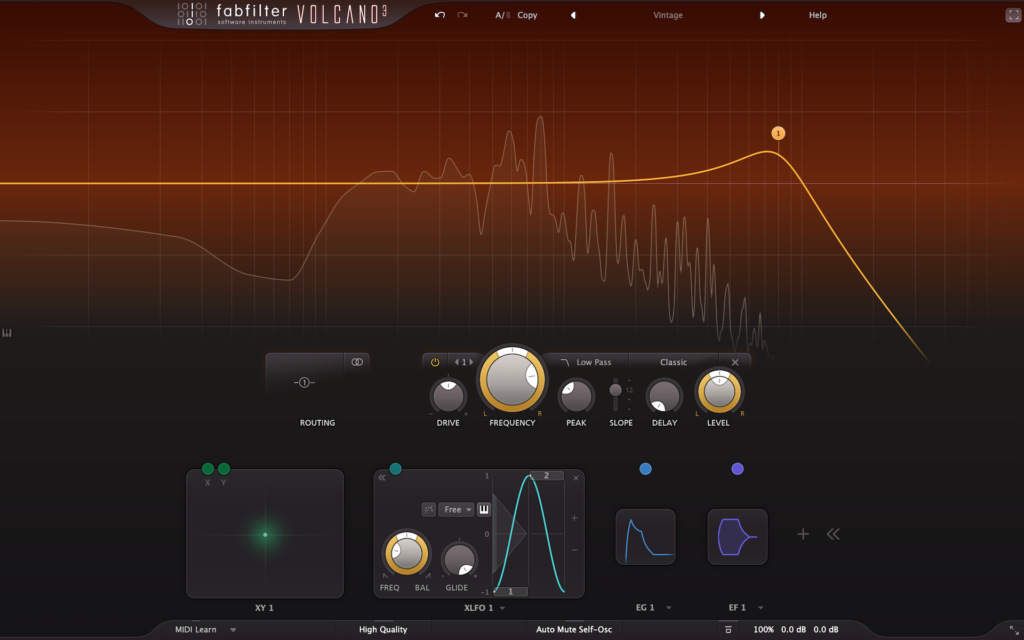Click the filter Slope slider
1024x640 pixels.
click(x=616, y=395)
